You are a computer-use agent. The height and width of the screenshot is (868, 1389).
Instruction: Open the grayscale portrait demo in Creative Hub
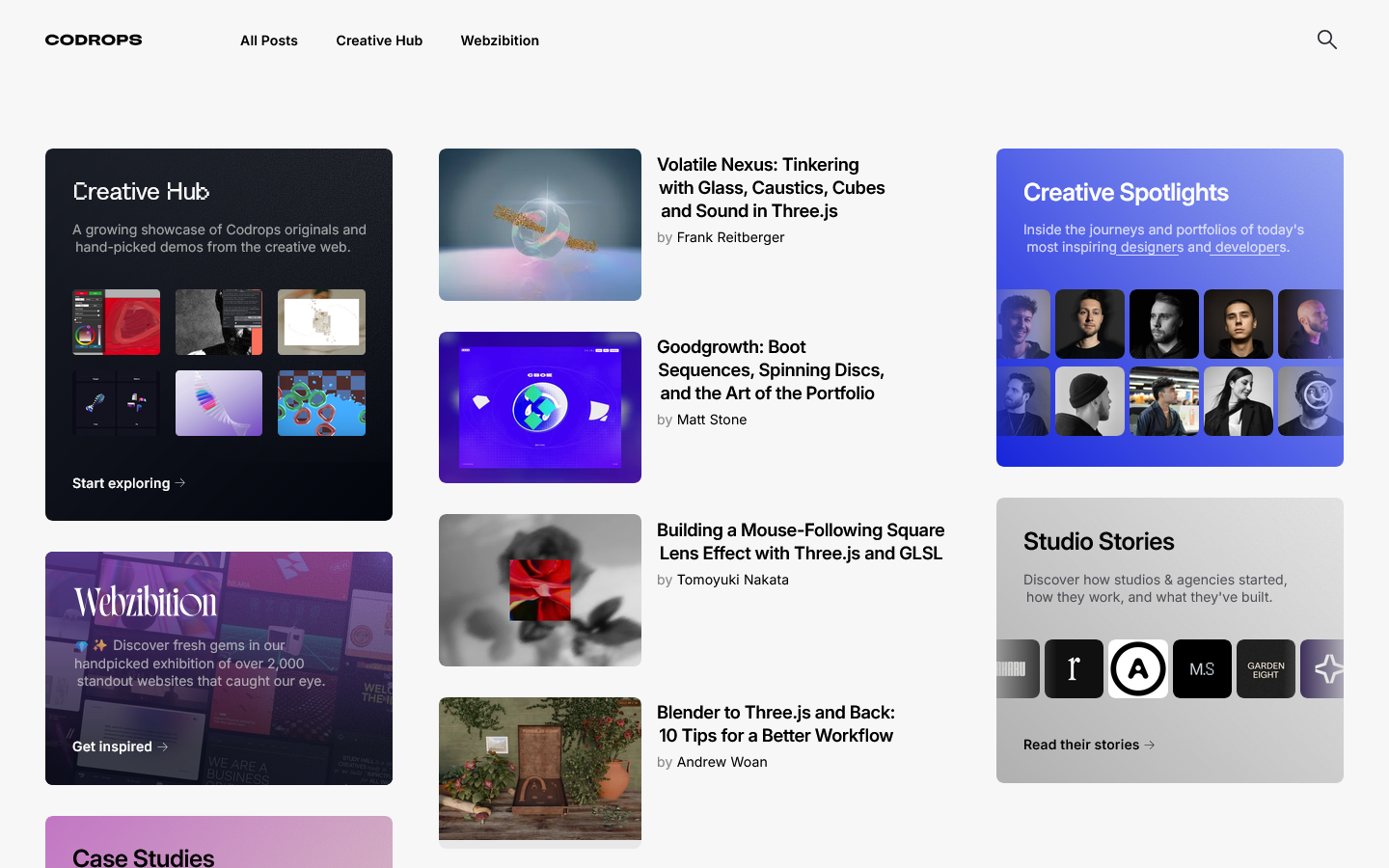pyautogui.click(x=219, y=322)
